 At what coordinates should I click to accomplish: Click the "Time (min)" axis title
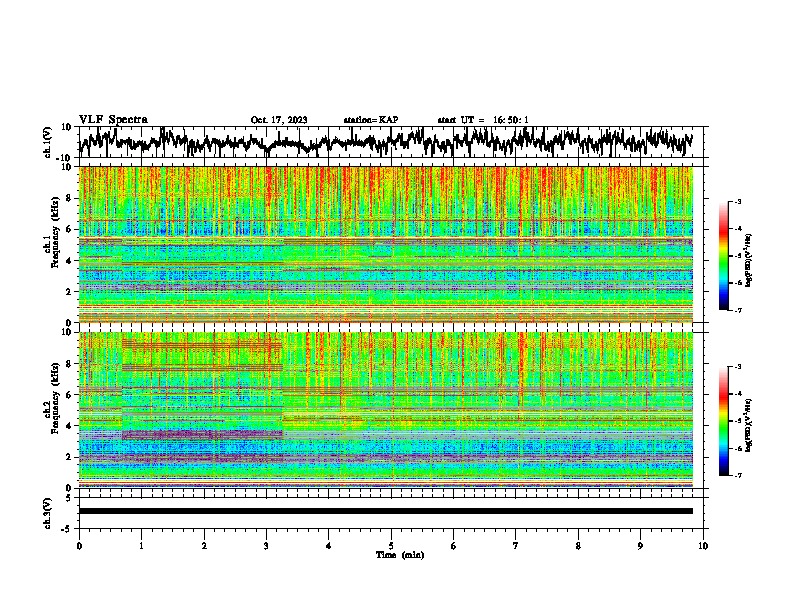(x=400, y=555)
